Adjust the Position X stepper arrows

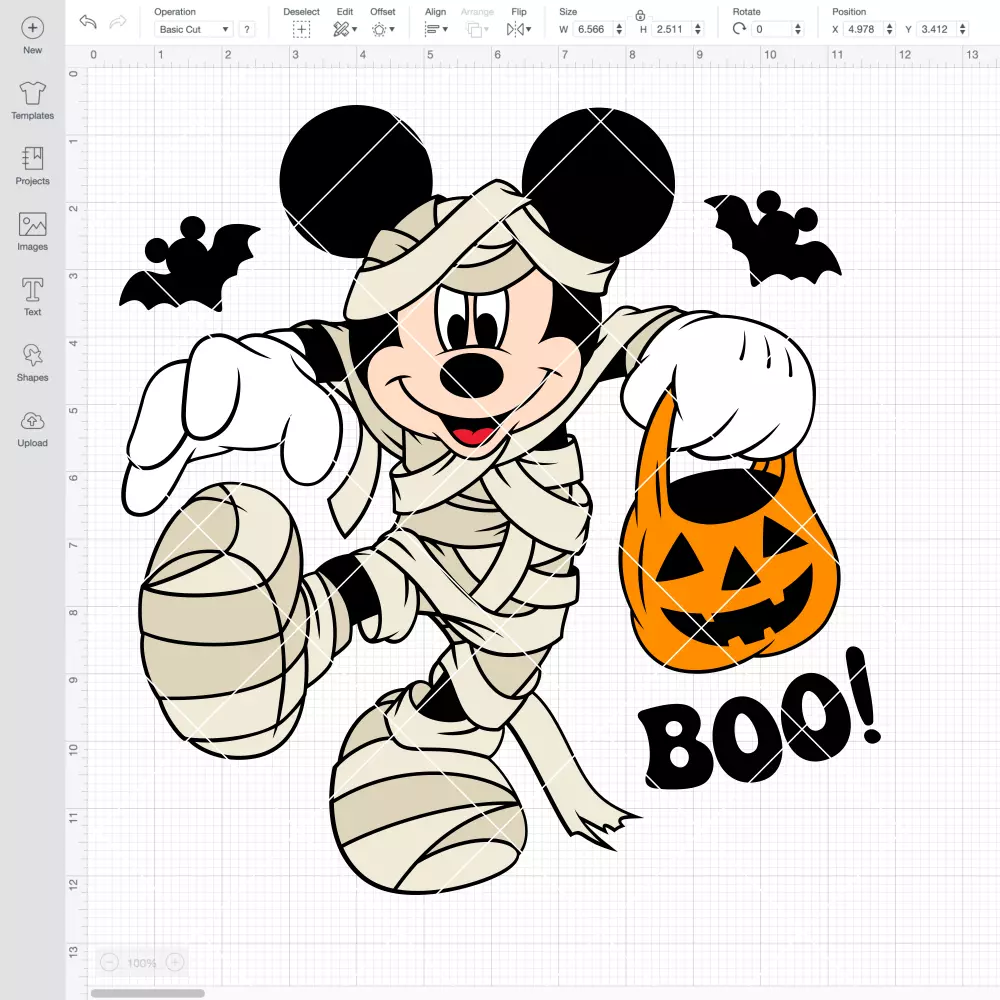[x=890, y=29]
